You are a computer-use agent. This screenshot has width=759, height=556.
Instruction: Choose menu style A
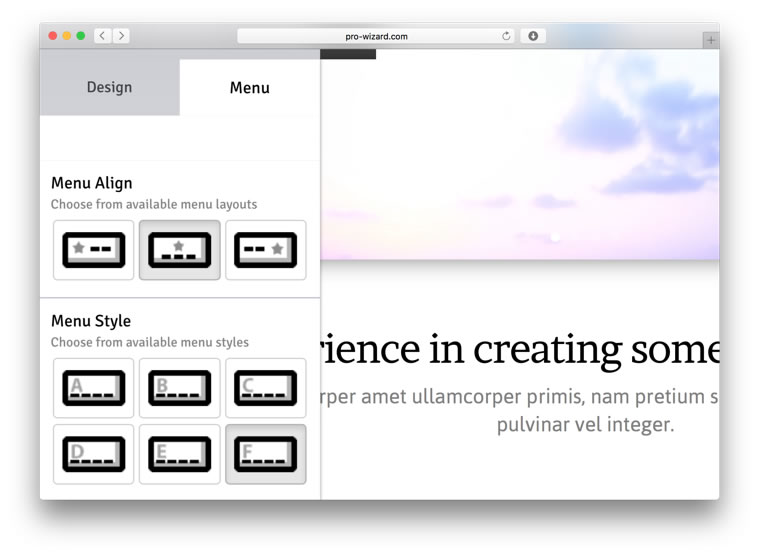coord(93,388)
